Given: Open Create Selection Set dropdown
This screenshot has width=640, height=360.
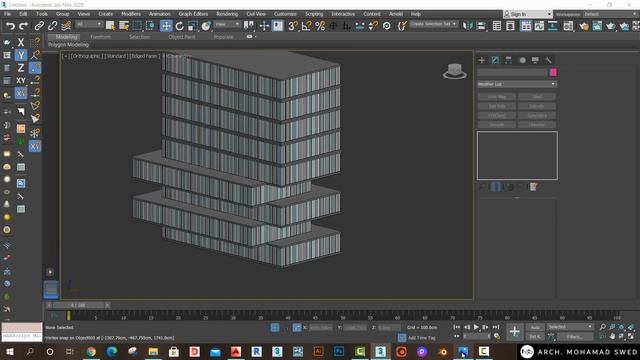Looking at the screenshot, I should coord(433,24).
